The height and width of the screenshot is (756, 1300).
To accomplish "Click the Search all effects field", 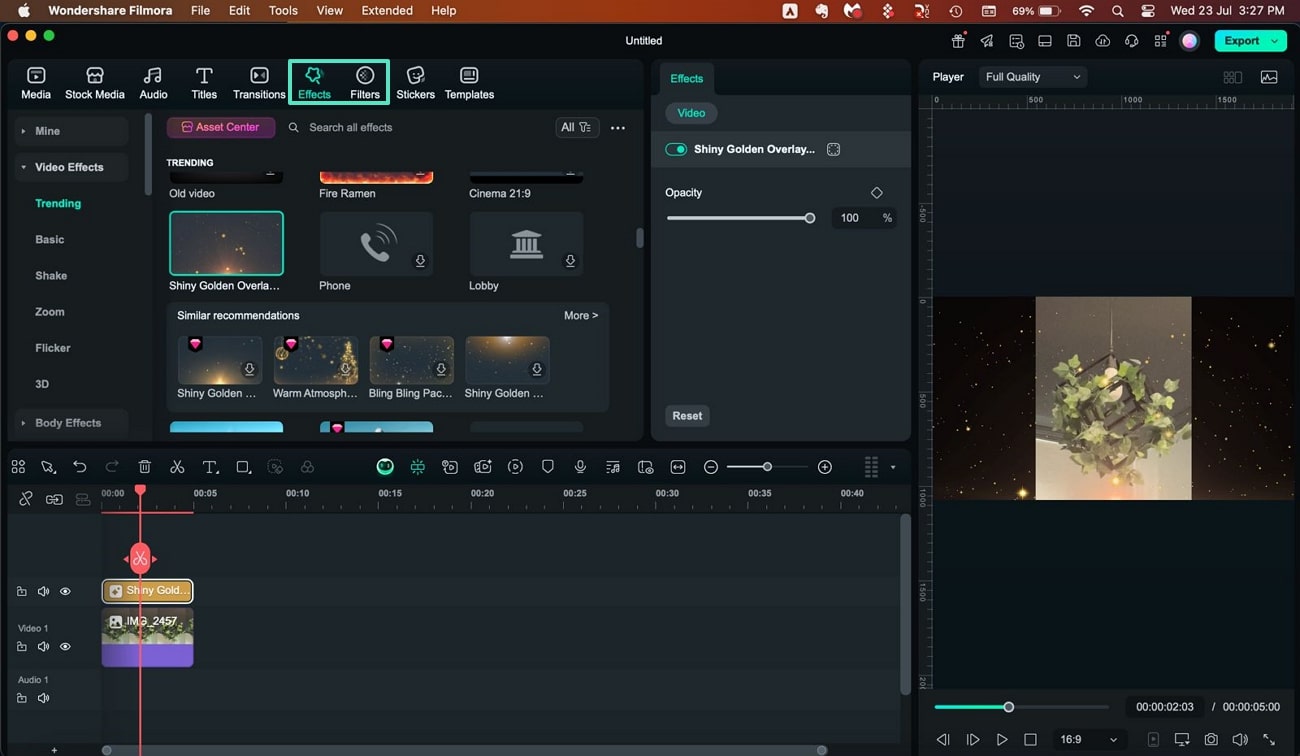I will pos(415,128).
